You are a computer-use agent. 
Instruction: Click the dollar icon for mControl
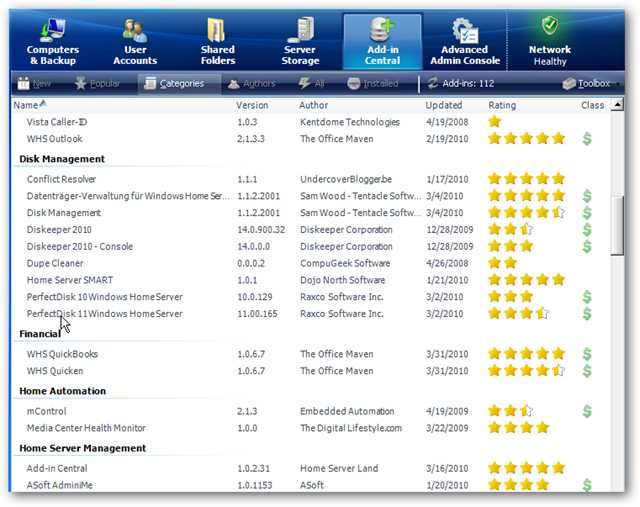click(x=587, y=411)
